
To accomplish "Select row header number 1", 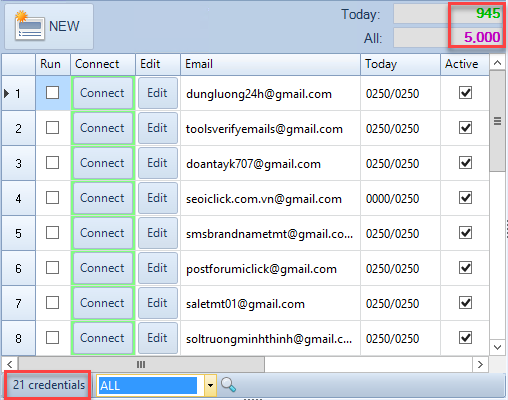I will tap(18, 93).
